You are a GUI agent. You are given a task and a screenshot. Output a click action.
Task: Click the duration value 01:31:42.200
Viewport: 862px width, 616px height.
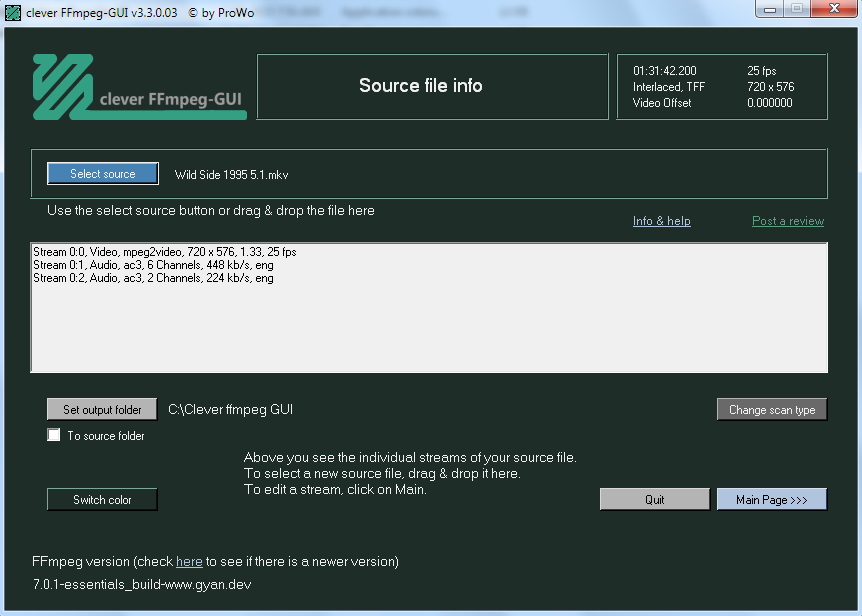click(x=665, y=71)
